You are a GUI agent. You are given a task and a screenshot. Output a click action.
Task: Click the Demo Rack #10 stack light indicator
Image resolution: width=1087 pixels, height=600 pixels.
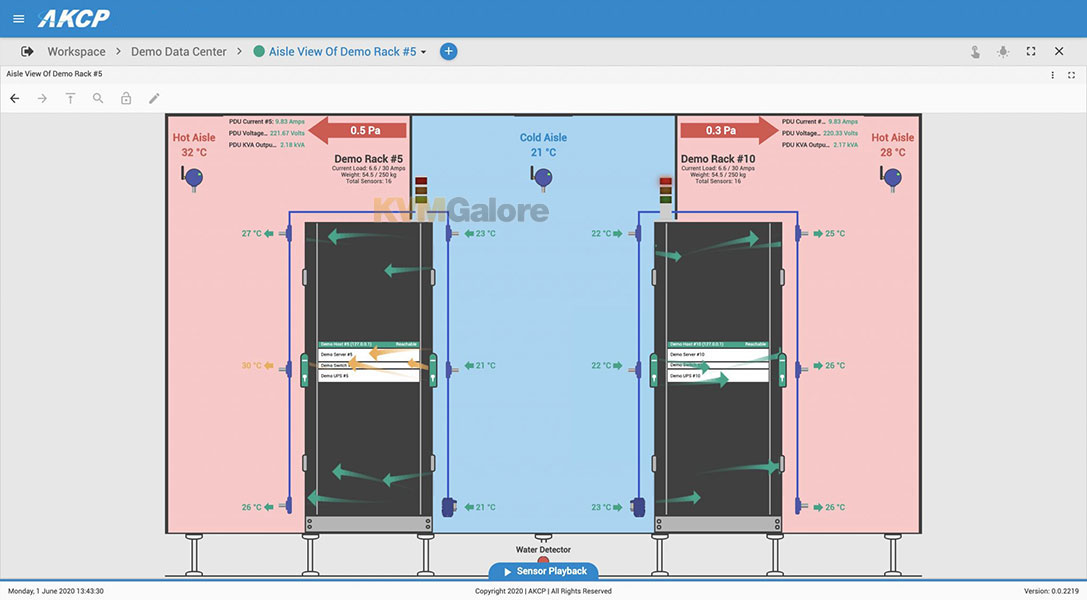[x=665, y=190]
